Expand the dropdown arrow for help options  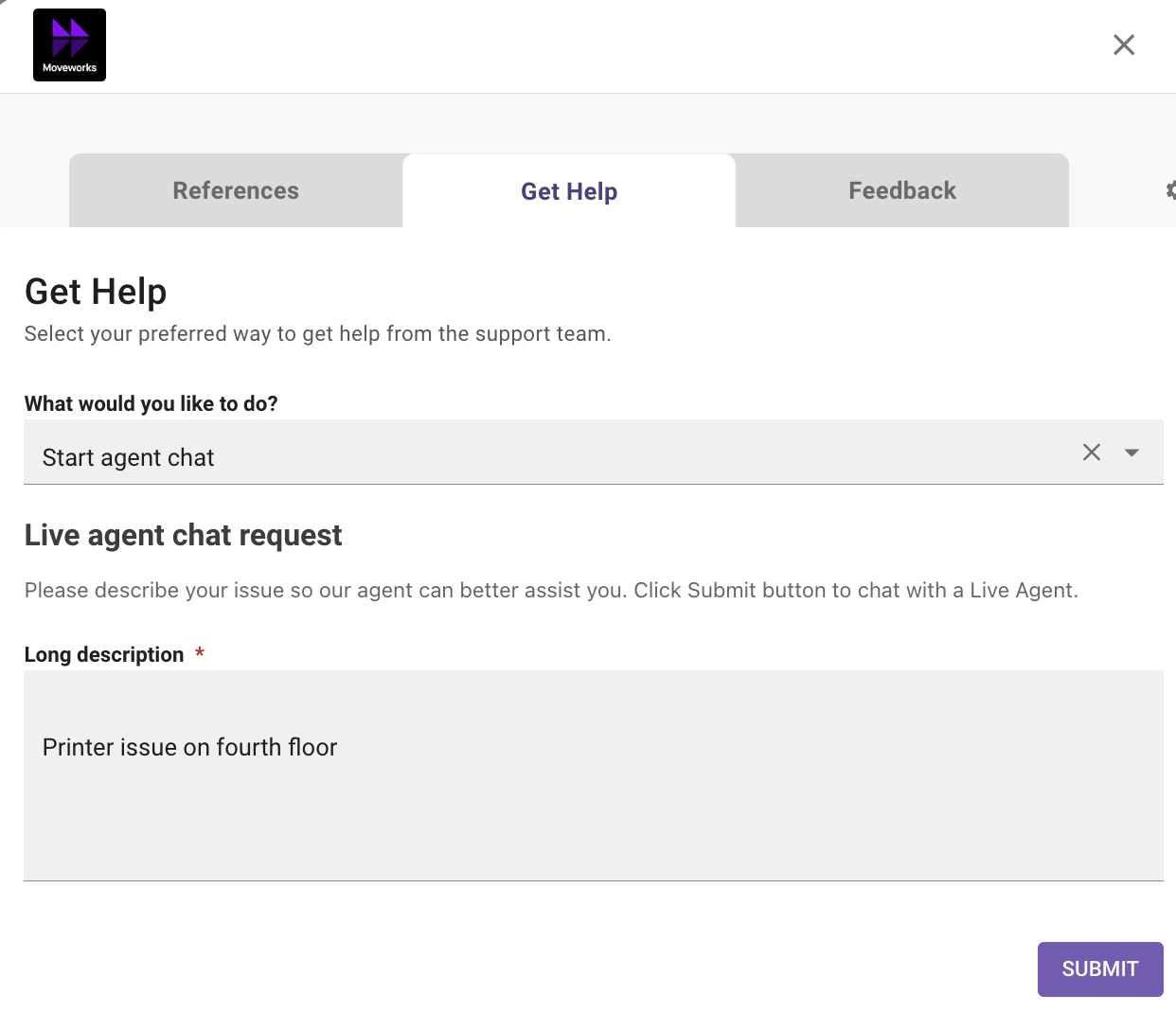(1131, 453)
